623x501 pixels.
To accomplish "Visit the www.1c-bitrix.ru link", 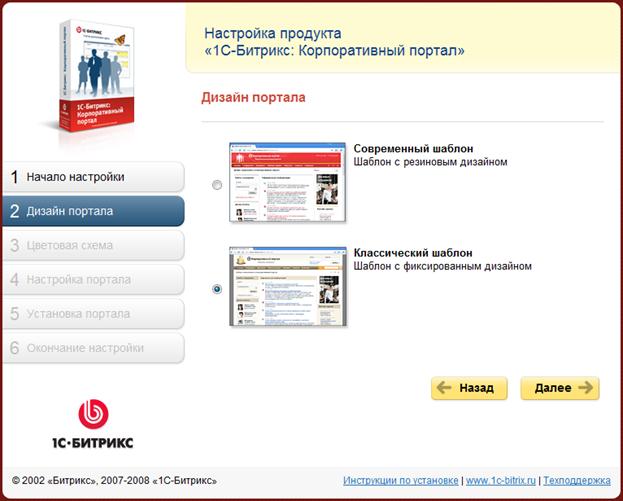I will point(501,480).
